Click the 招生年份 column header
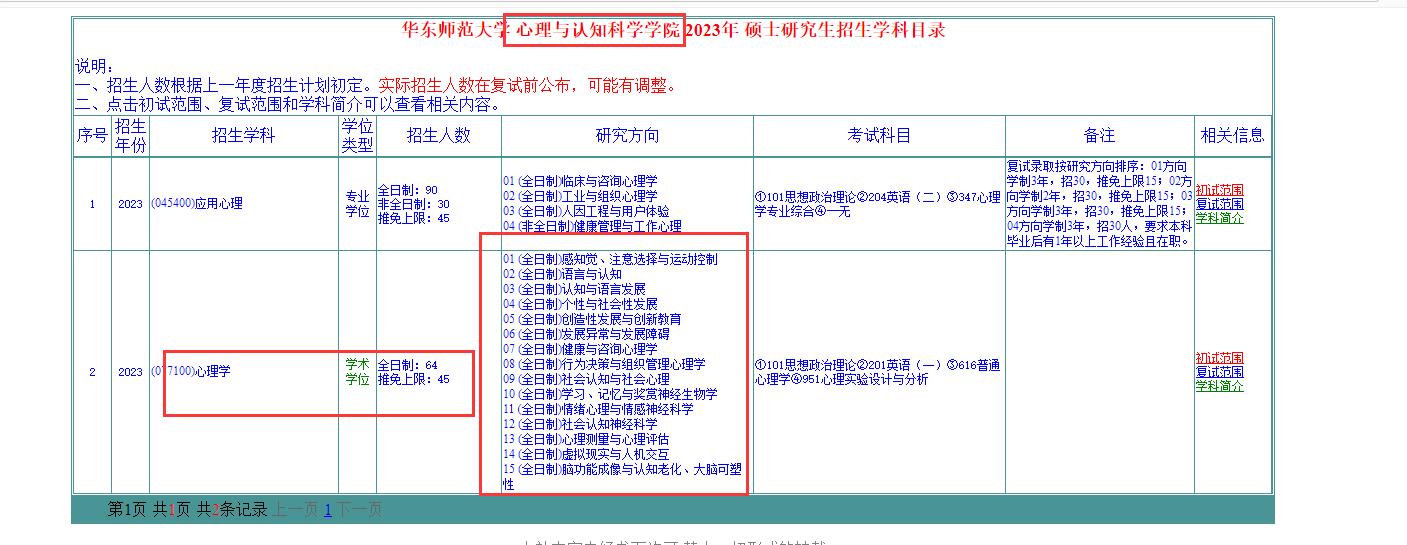Image resolution: width=1407 pixels, height=545 pixels. (130, 136)
